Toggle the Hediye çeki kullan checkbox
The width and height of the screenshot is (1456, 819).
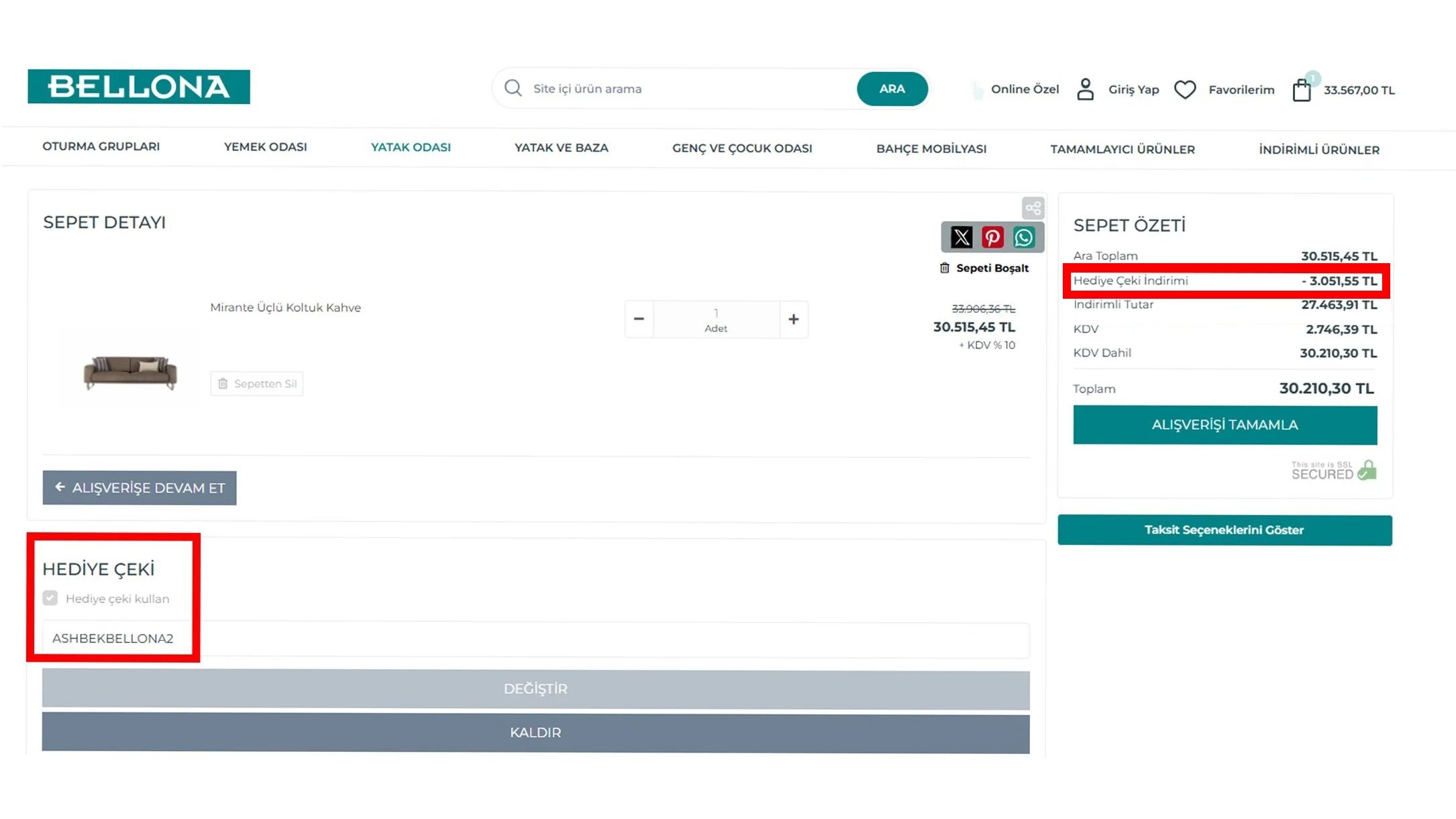coord(50,598)
